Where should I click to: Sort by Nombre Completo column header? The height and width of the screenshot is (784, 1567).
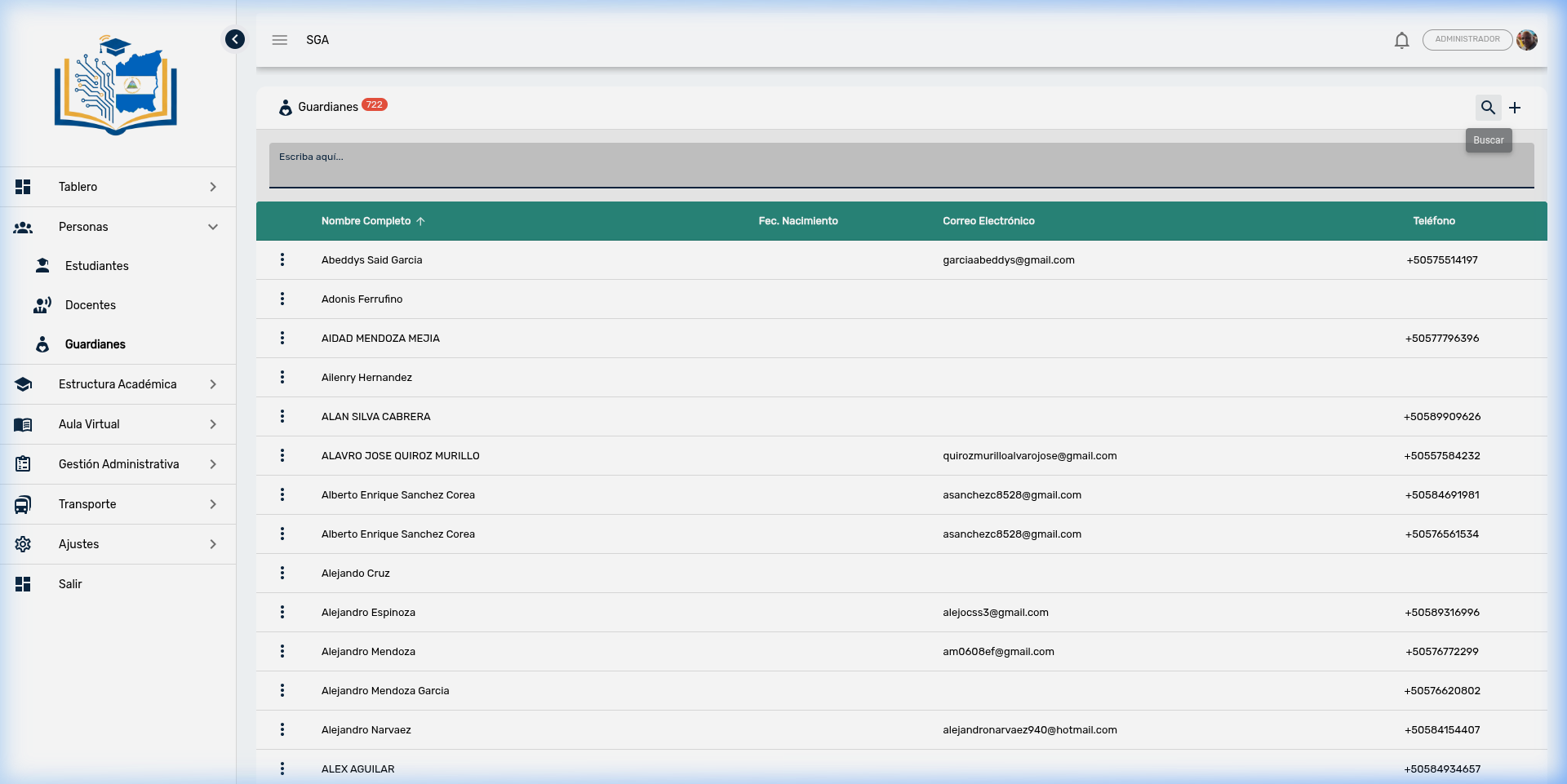[366, 221]
